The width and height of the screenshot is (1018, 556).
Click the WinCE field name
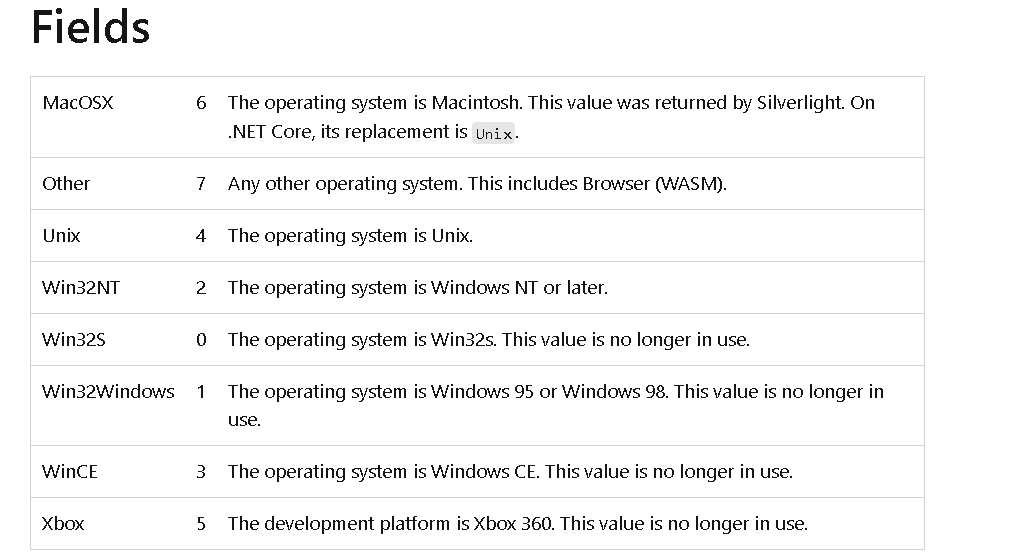click(69, 472)
